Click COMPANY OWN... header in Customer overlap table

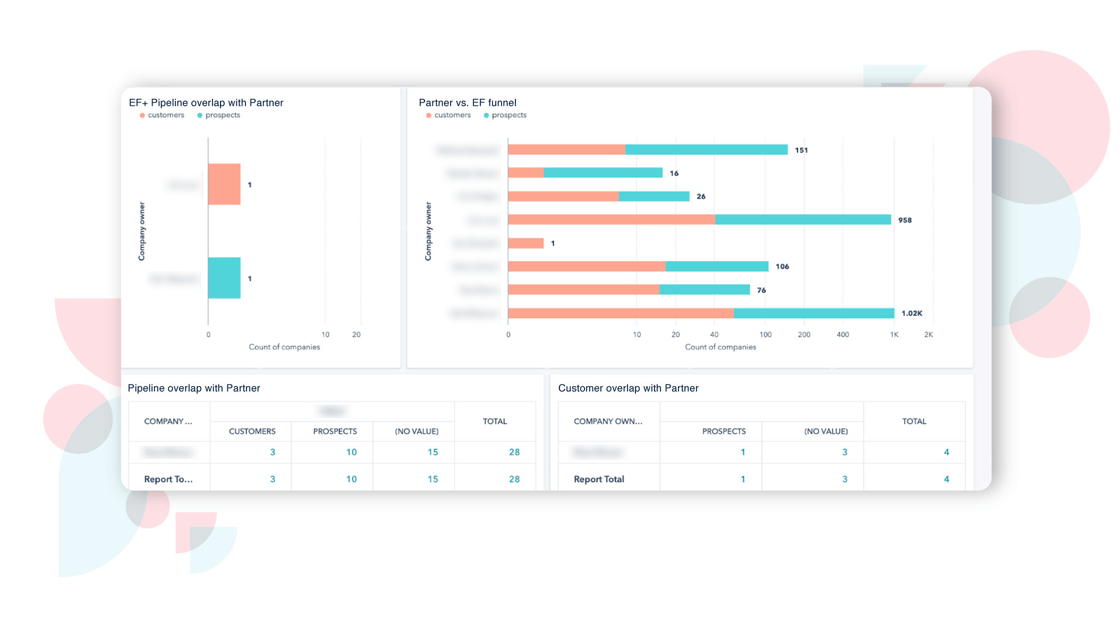(x=608, y=422)
